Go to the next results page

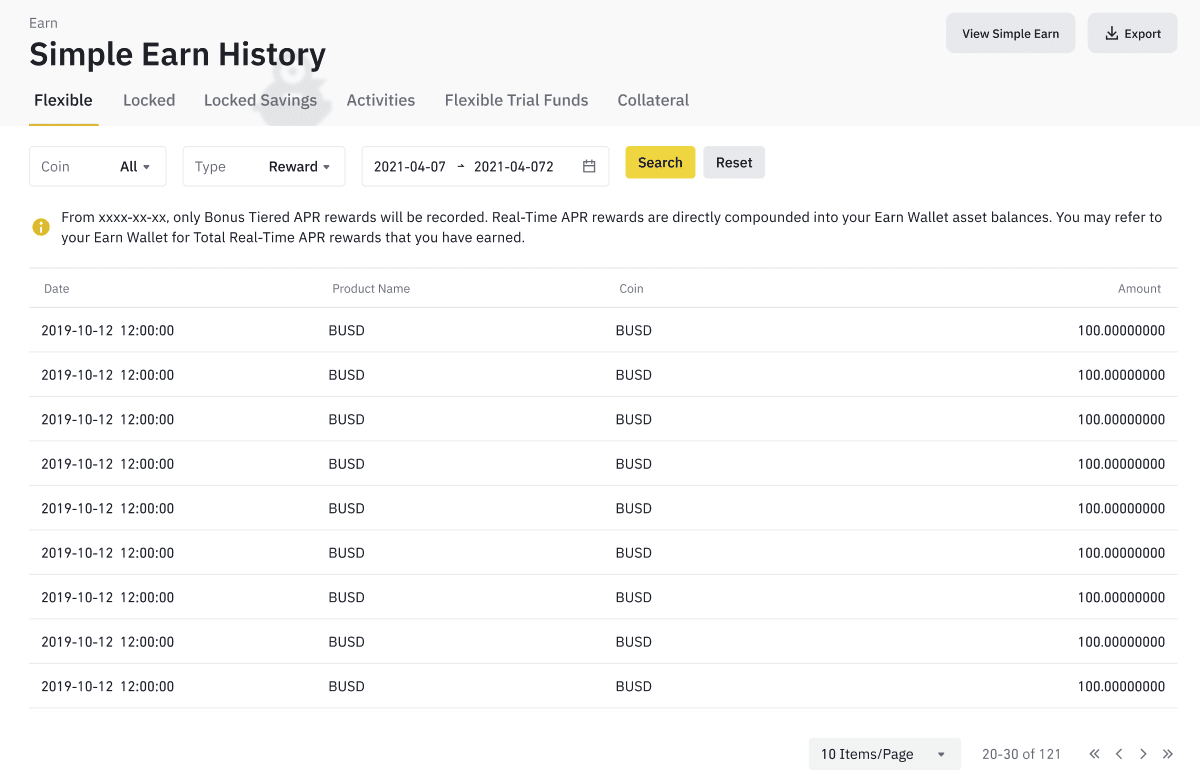click(1143, 754)
